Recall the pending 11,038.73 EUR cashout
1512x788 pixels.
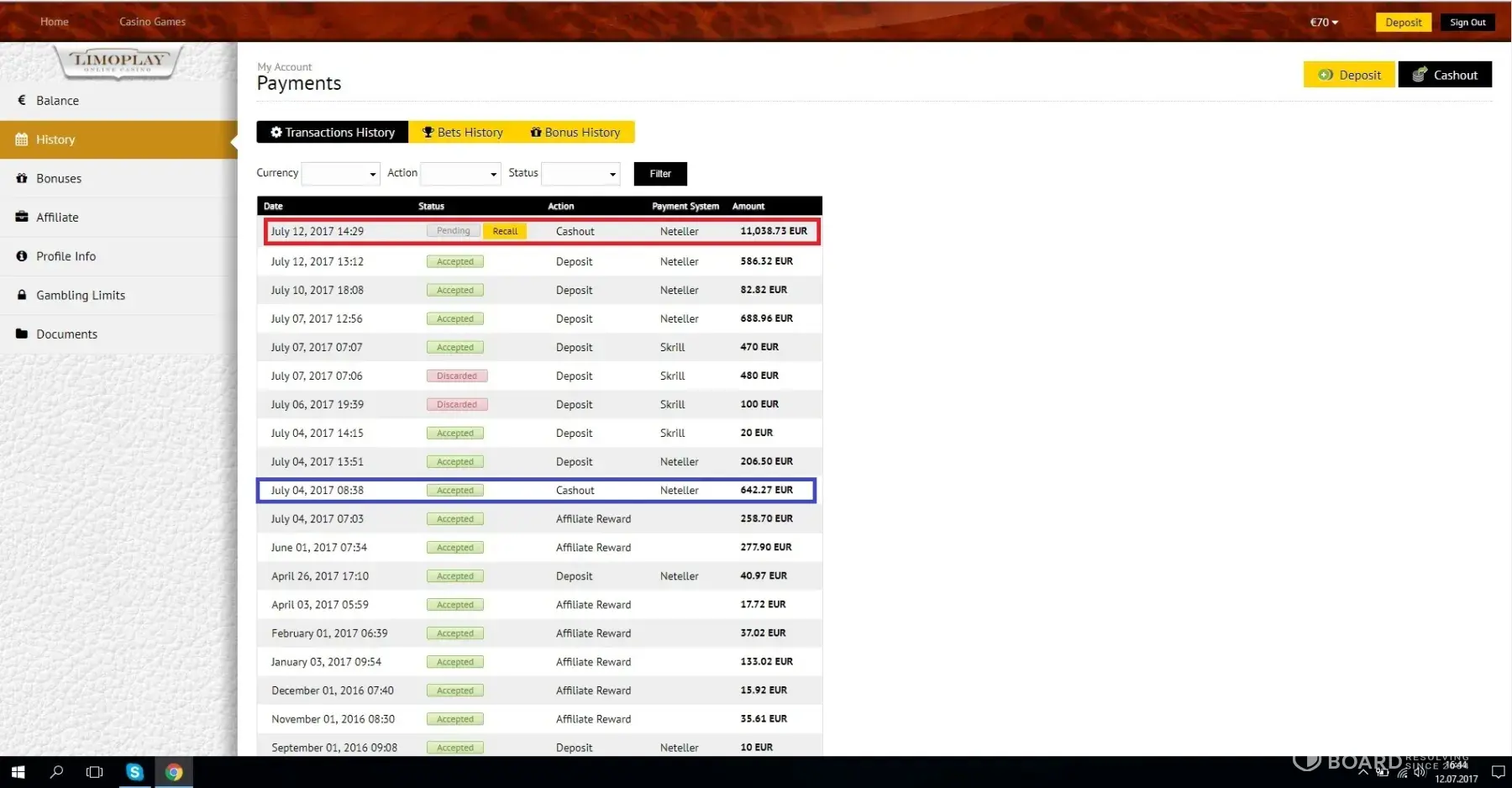click(x=505, y=231)
